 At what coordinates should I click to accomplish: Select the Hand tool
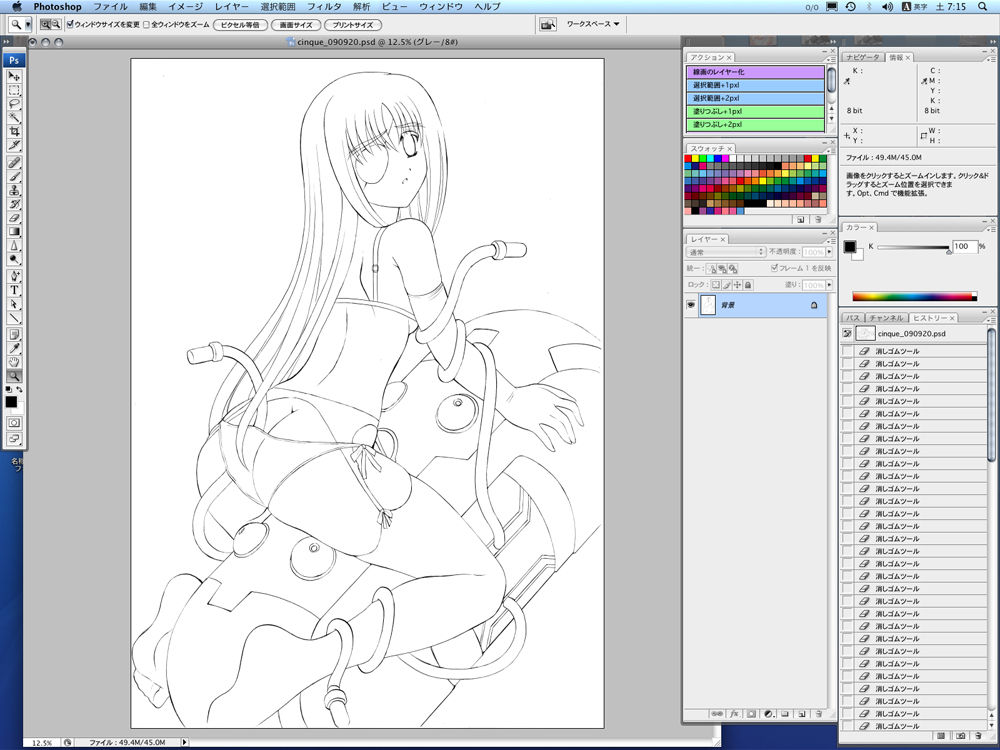(14, 362)
